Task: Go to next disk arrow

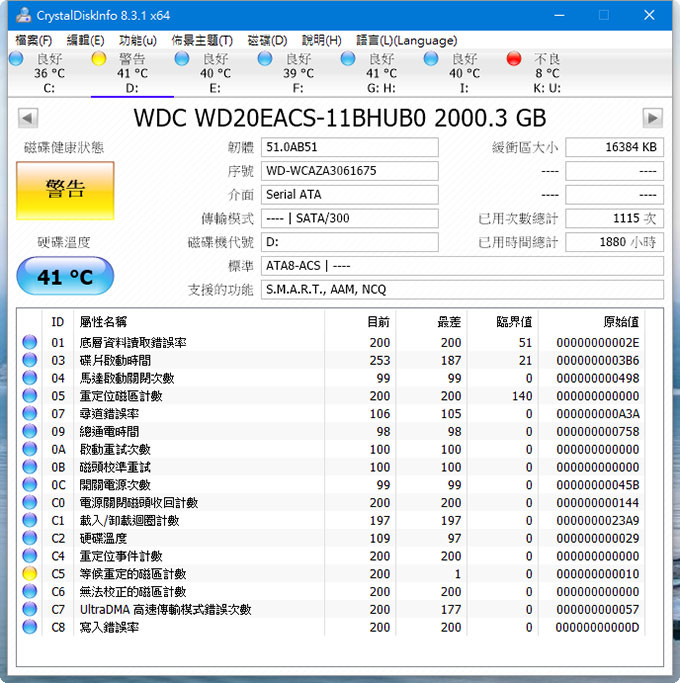Action: point(653,118)
